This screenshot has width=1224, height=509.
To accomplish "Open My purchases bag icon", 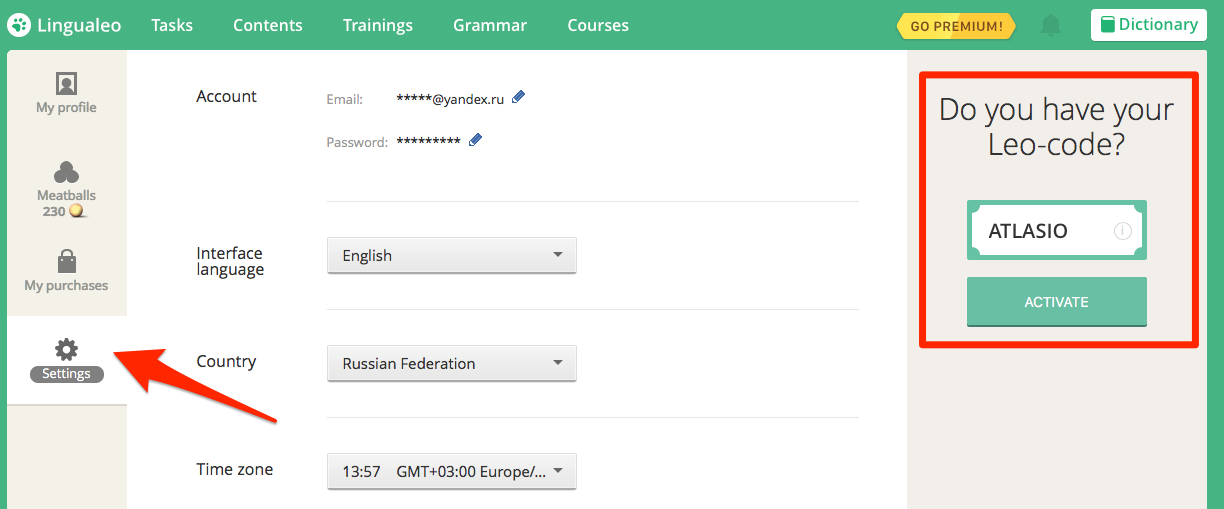I will point(66,263).
